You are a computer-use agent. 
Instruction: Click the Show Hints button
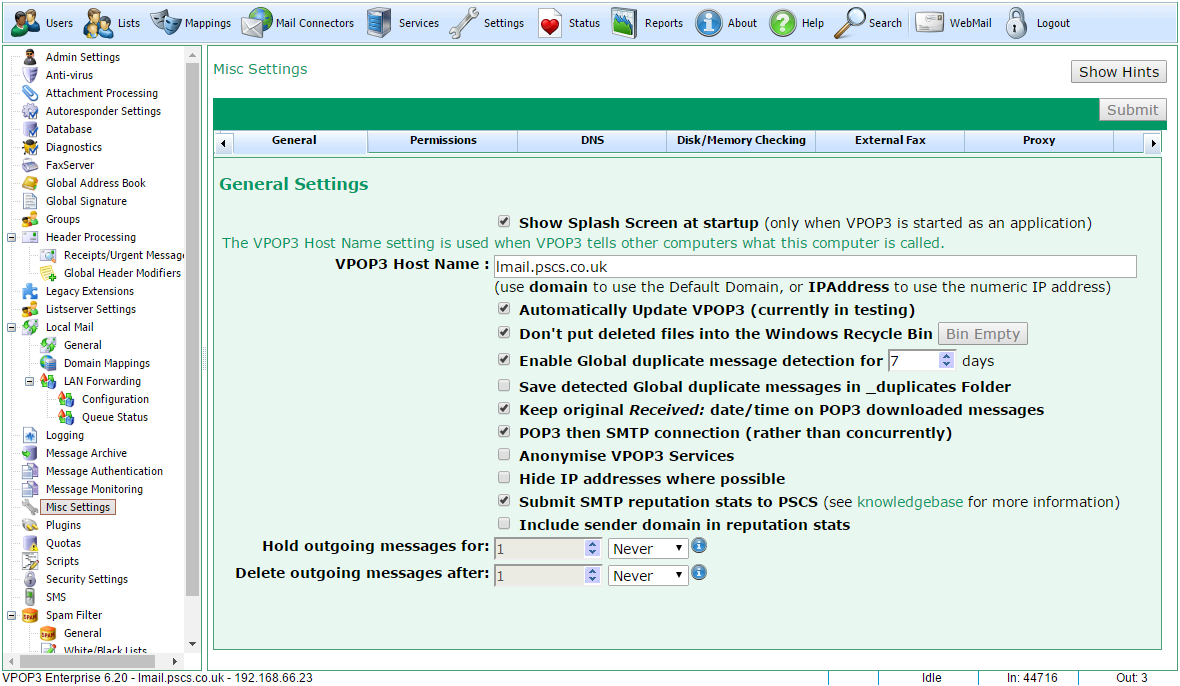click(x=1118, y=72)
